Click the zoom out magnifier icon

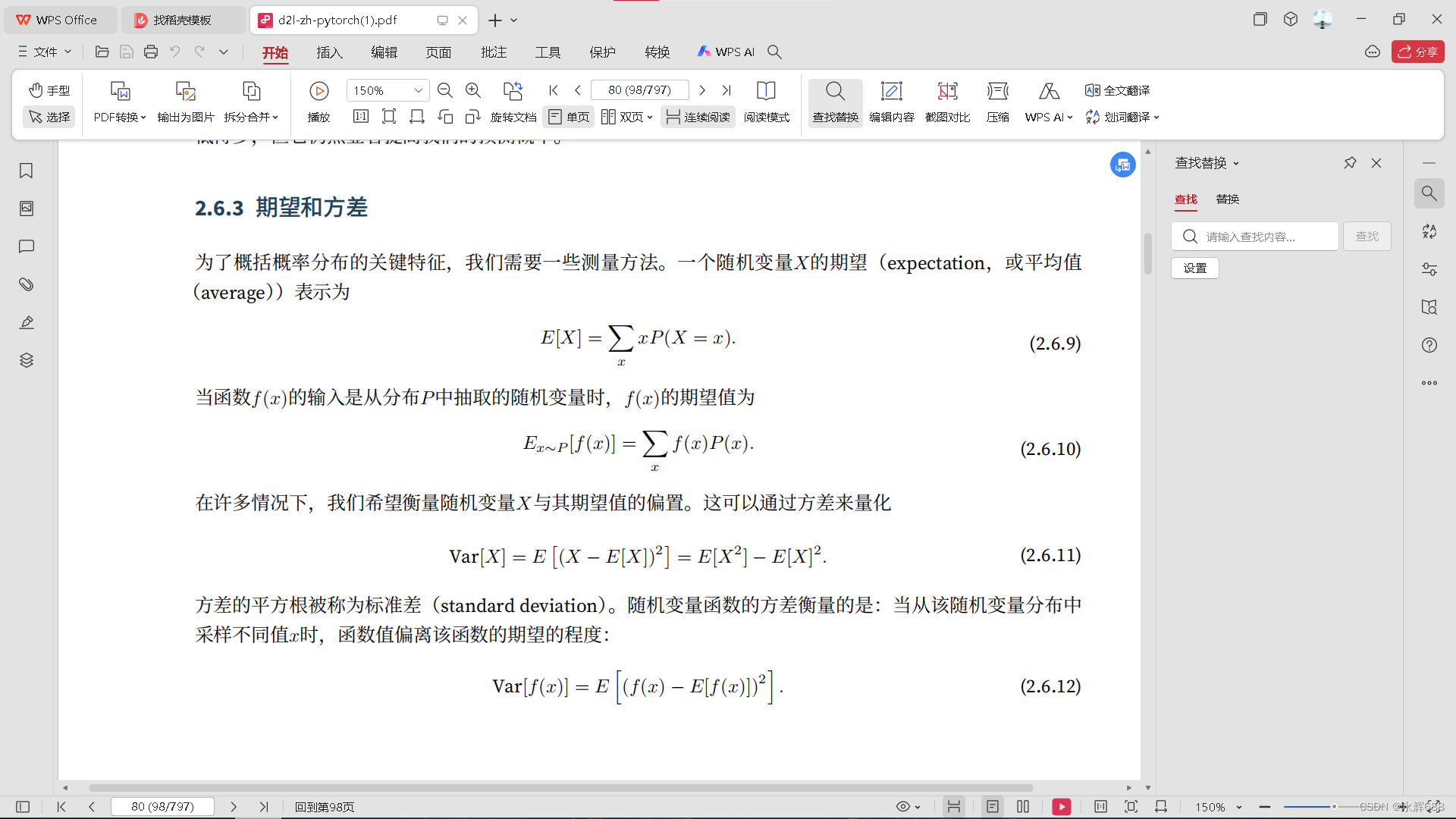[445, 90]
